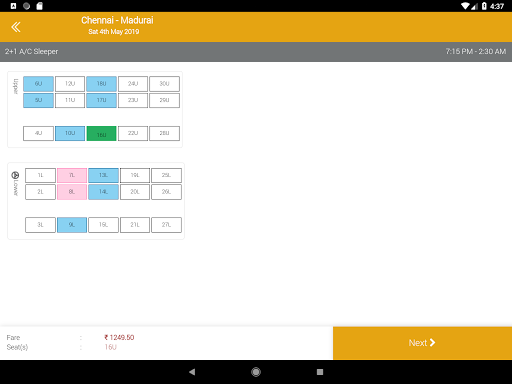
Task: Select upper berth seat 23U
Action: pos(133,100)
